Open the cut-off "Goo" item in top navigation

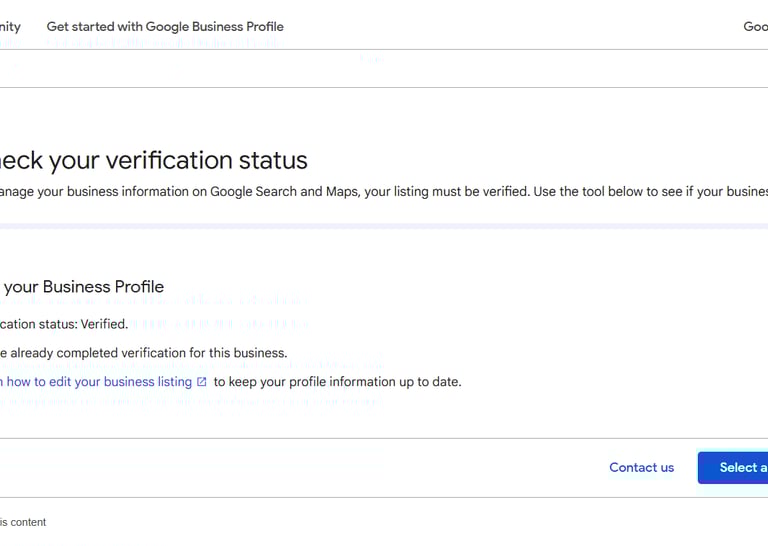click(x=755, y=27)
